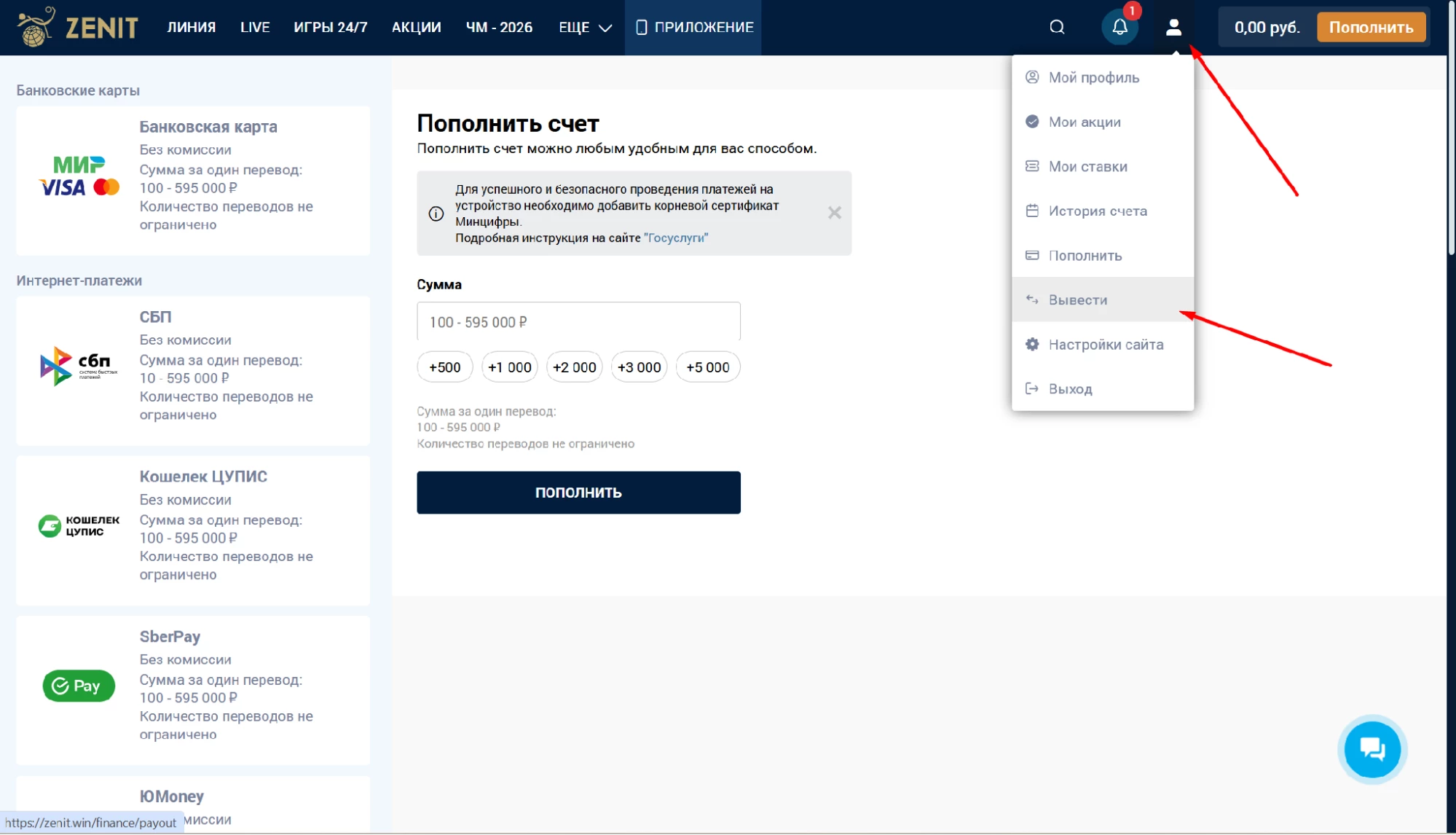Click the orange Пополнить header button

[1371, 27]
